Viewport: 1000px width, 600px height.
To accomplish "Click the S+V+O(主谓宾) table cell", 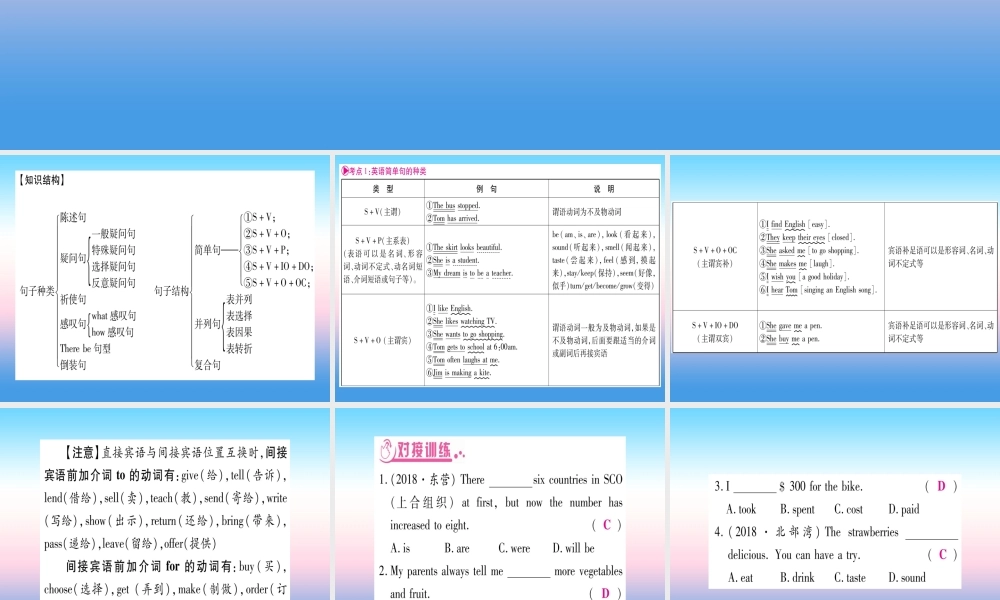I will point(383,340).
